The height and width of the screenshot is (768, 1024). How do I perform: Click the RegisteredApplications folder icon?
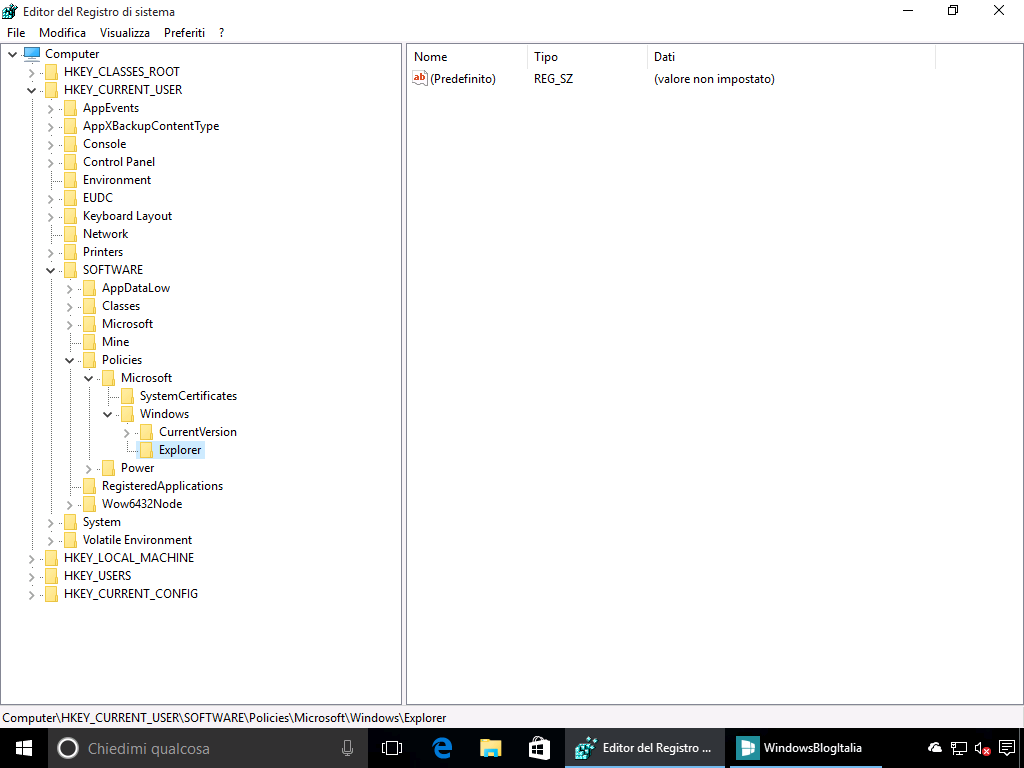(x=89, y=487)
